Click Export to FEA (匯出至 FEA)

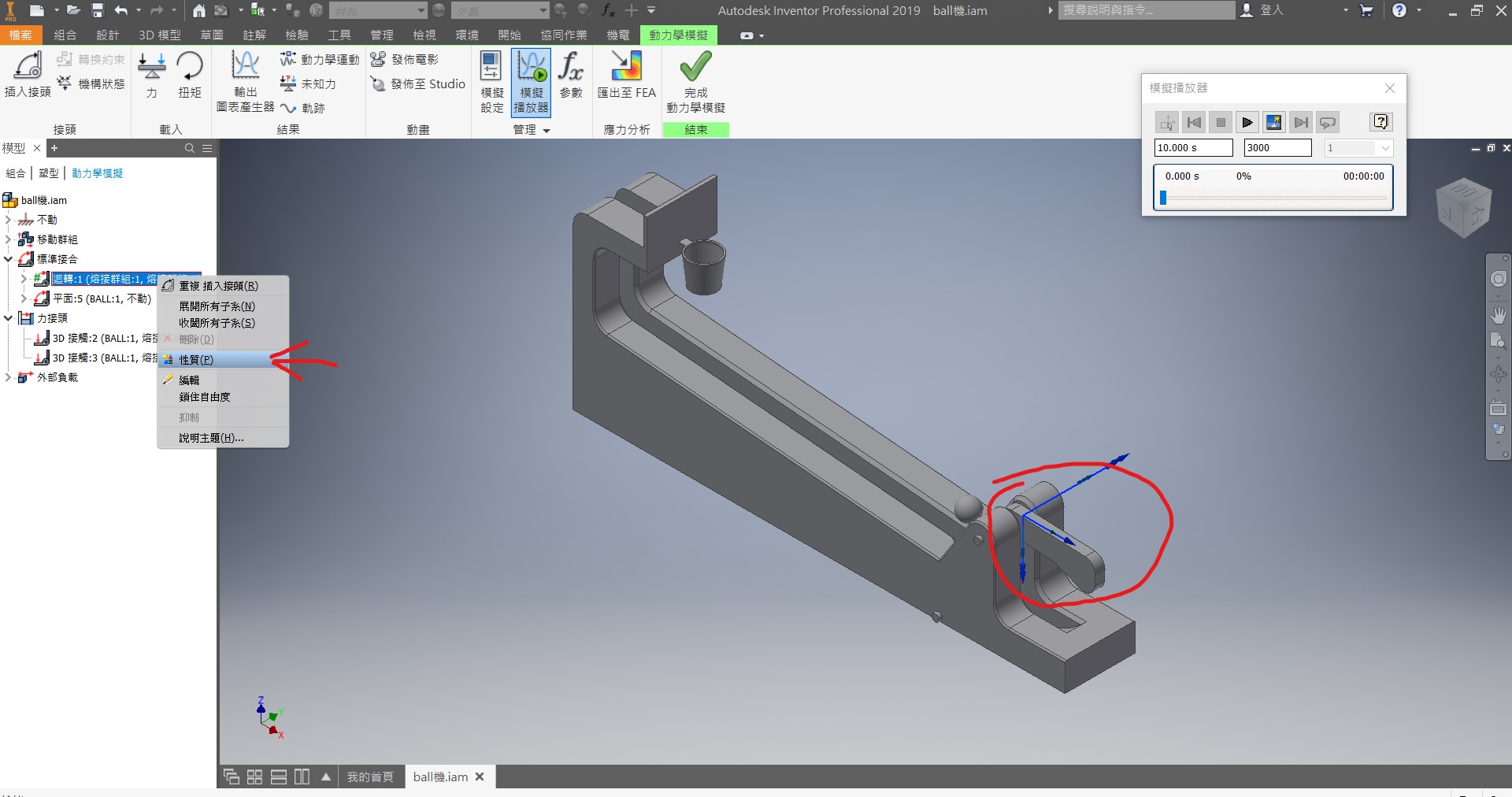626,74
